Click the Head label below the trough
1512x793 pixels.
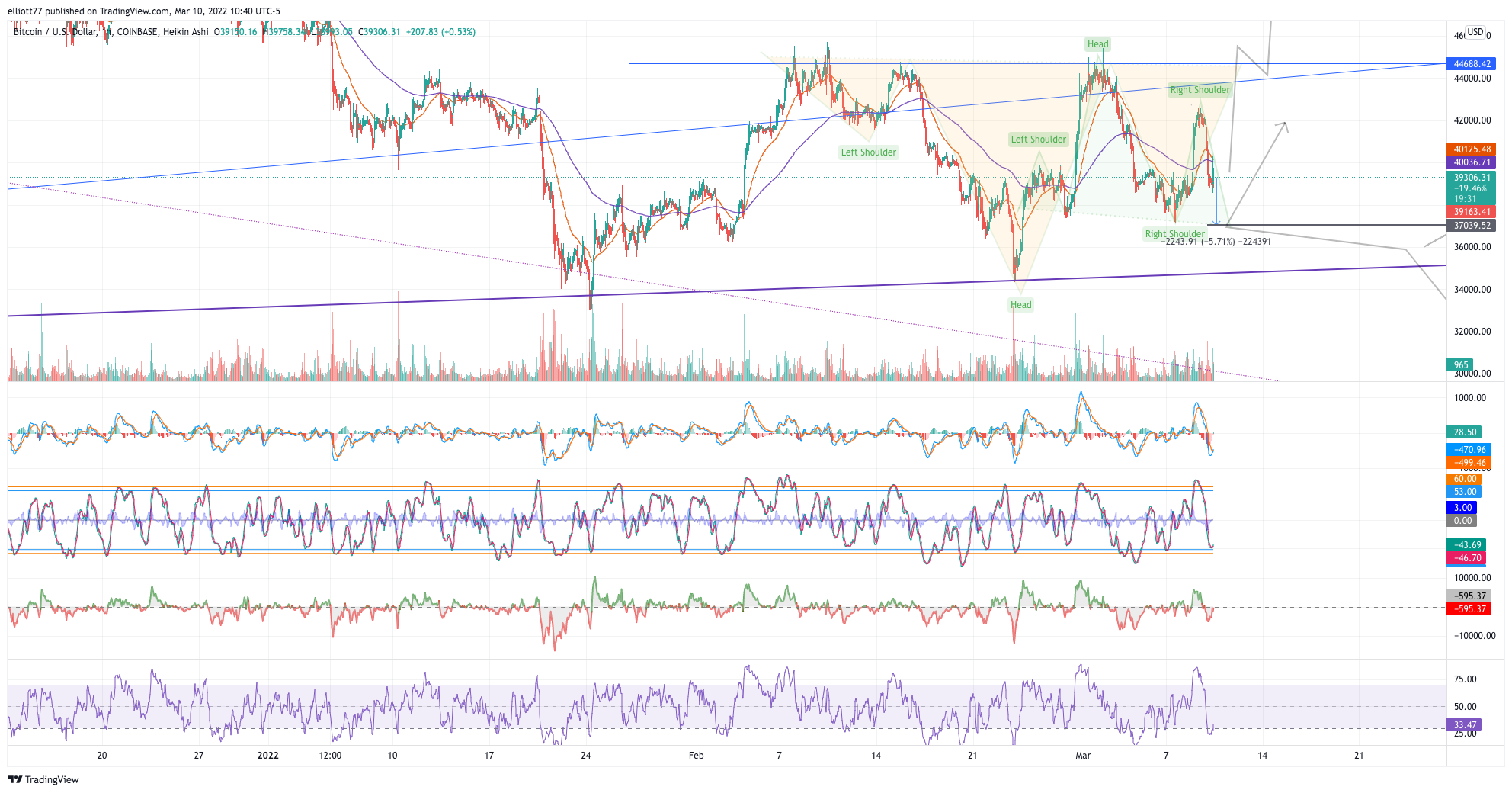coord(1020,305)
